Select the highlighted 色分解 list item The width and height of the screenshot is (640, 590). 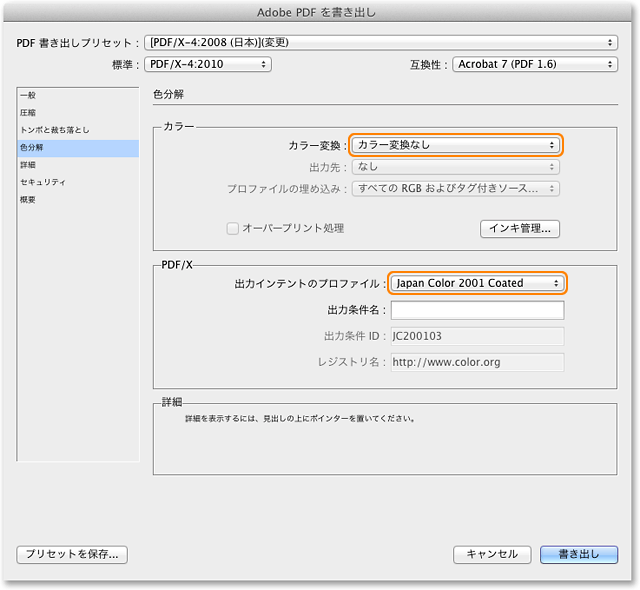click(x=32, y=148)
